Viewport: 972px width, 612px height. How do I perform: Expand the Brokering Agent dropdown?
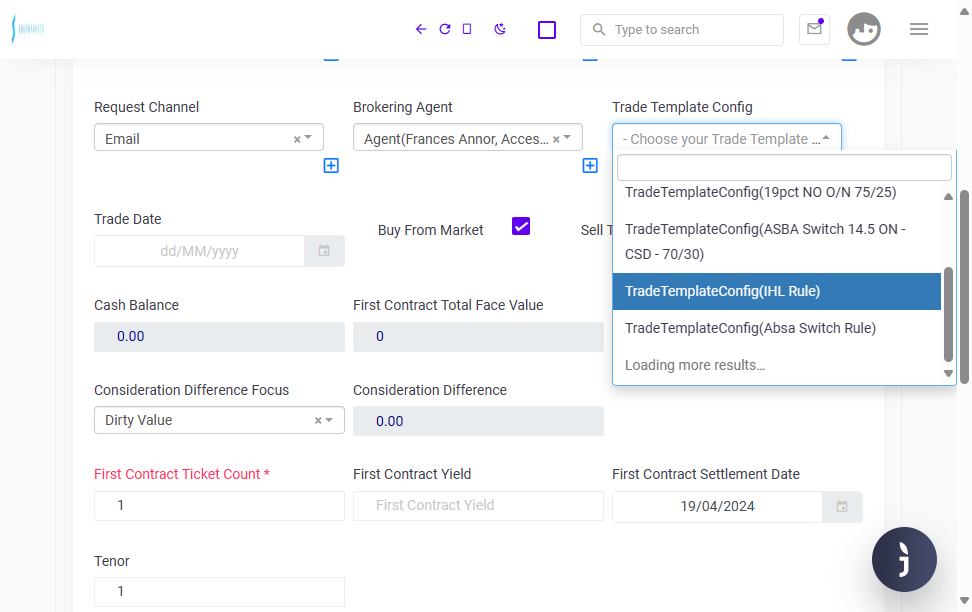click(x=567, y=138)
